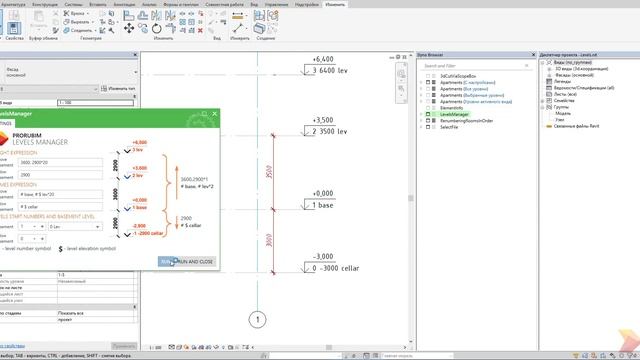The height and width of the screenshot is (360, 640).
Task: Click RUN AND CLOSE button
Action: [x=195, y=262]
